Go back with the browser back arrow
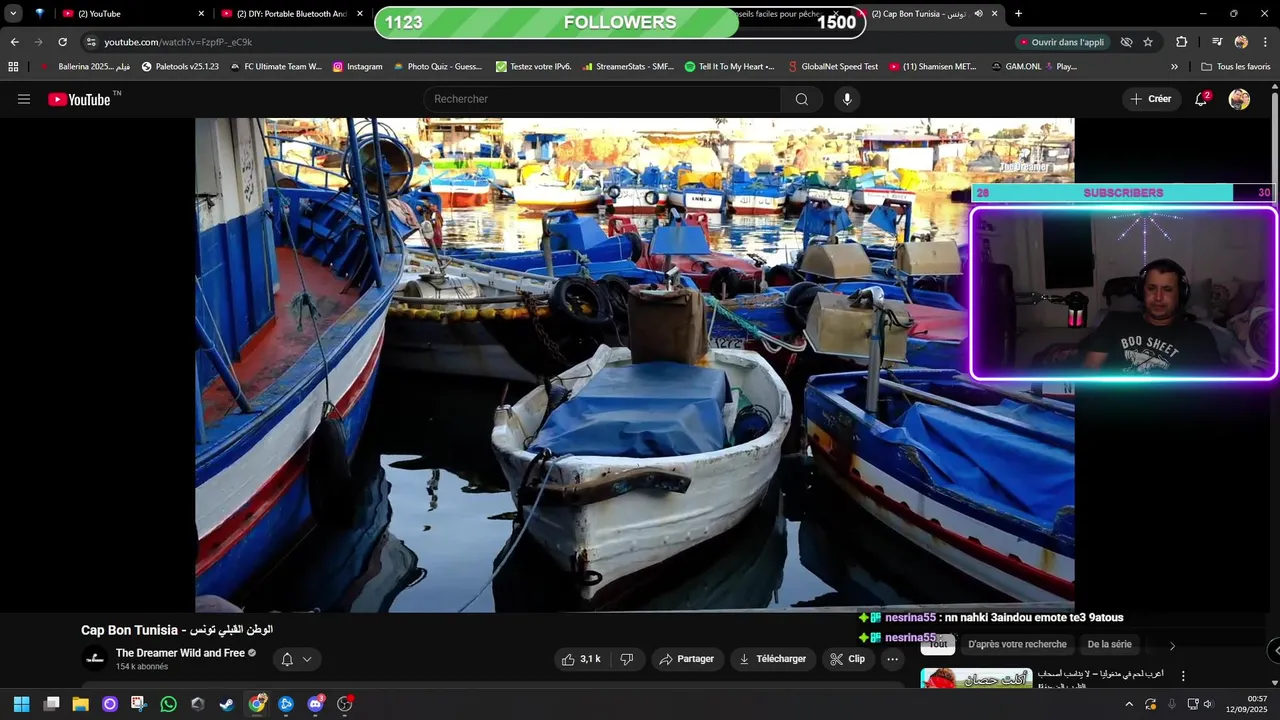This screenshot has height=720, width=1280. [14, 42]
